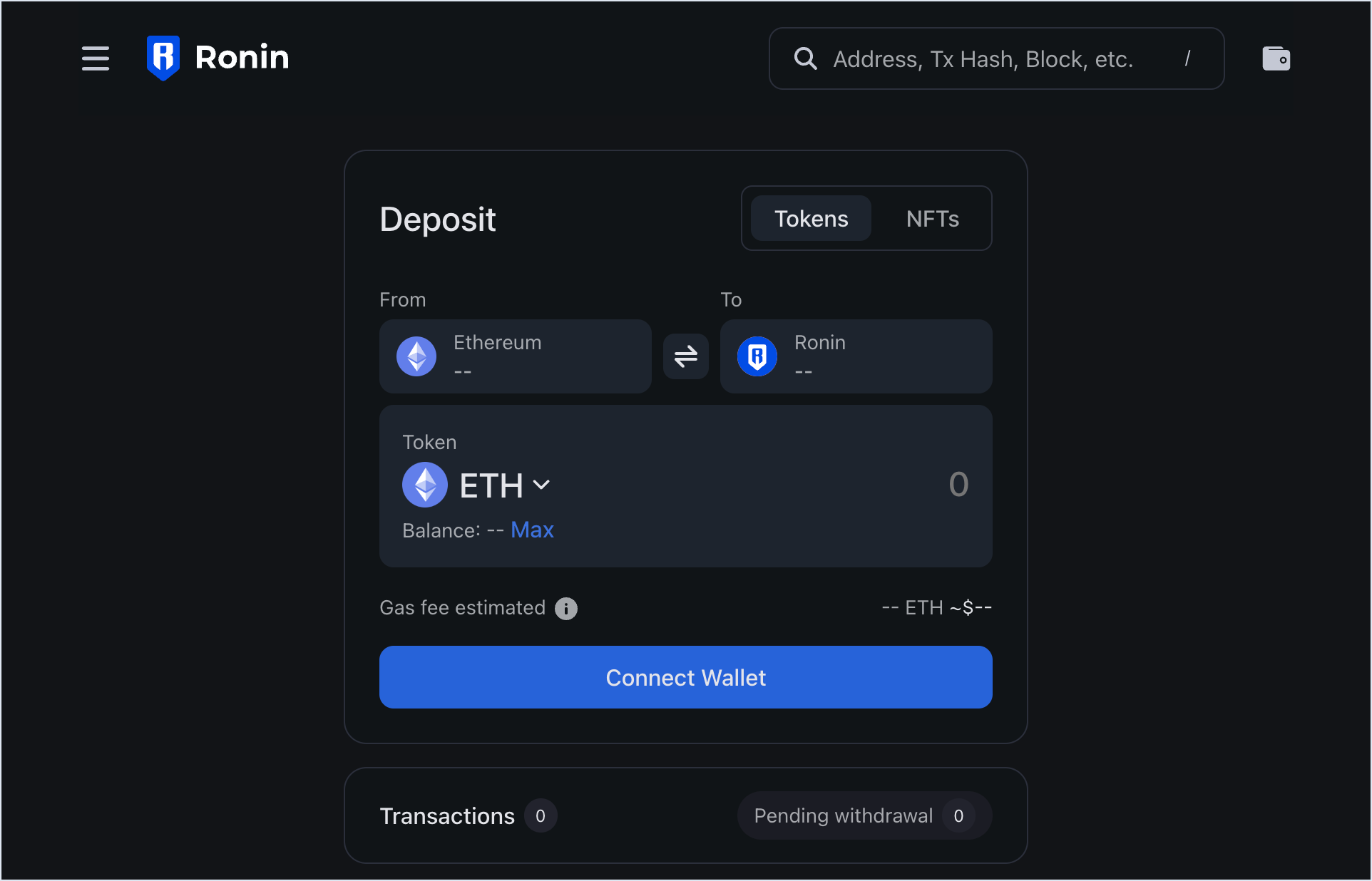Open the gas fee estimated info tooltip
The width and height of the screenshot is (1372, 881).
tap(565, 608)
